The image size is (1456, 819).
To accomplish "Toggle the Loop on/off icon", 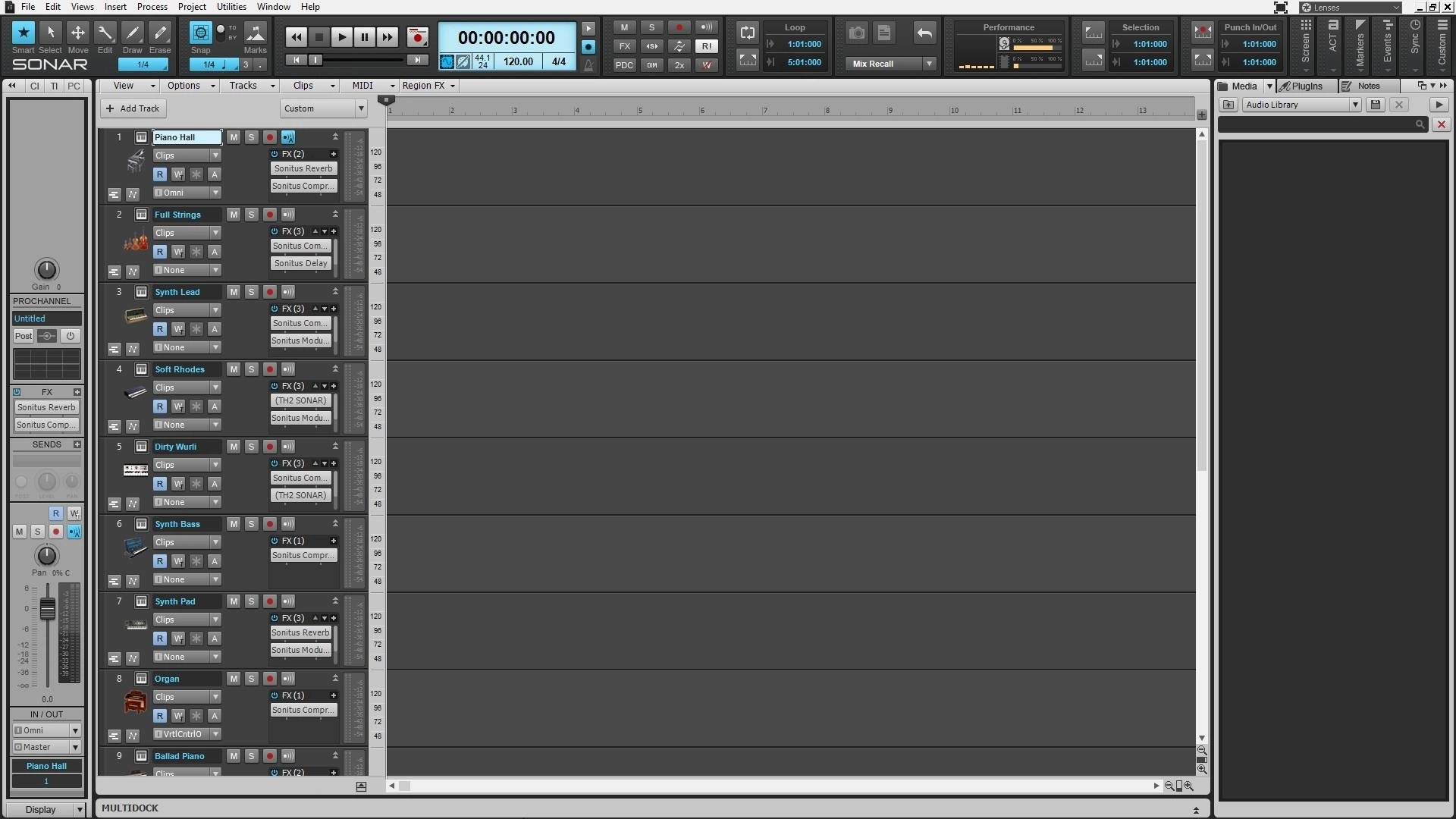I will [x=748, y=33].
